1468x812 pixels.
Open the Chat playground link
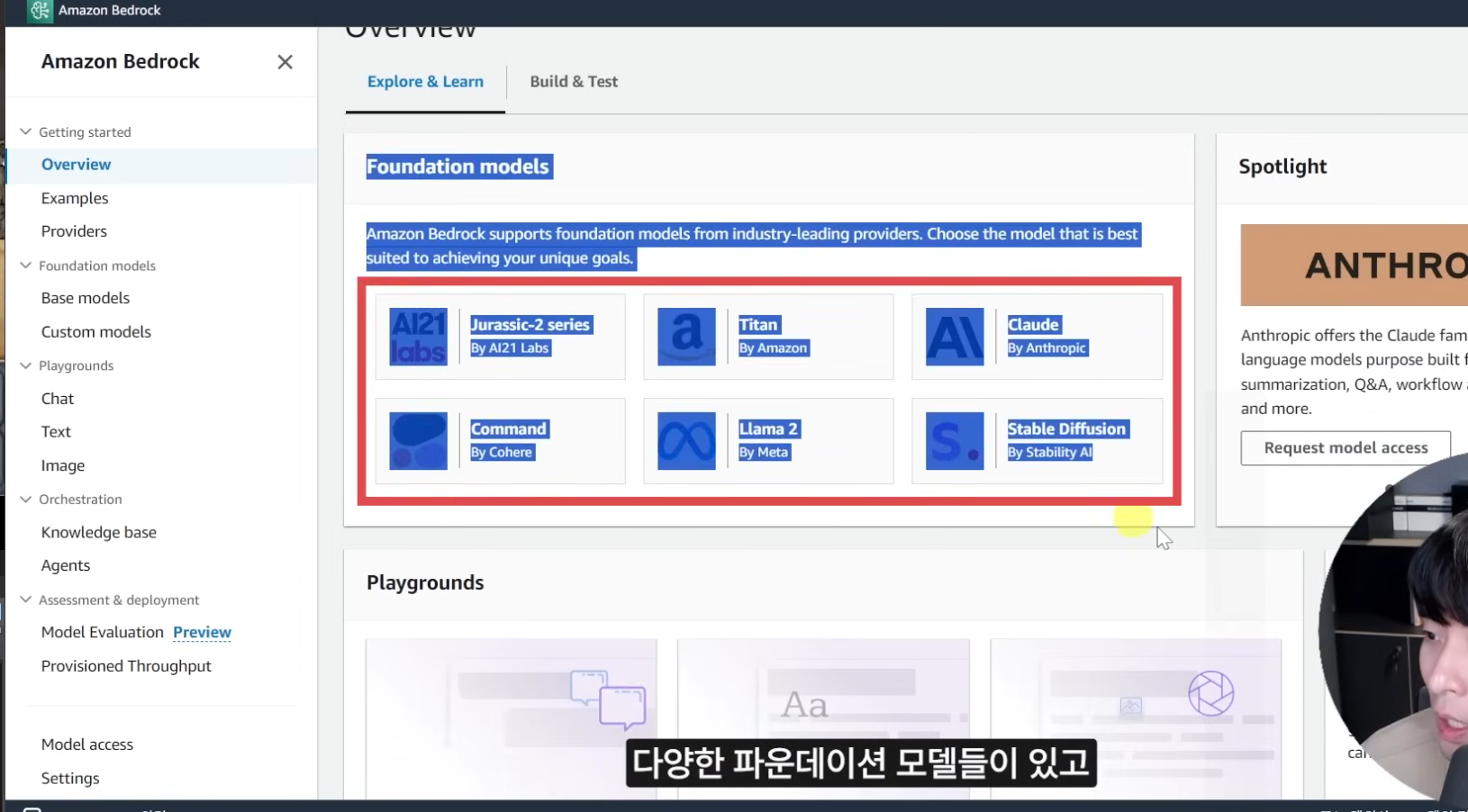click(58, 399)
